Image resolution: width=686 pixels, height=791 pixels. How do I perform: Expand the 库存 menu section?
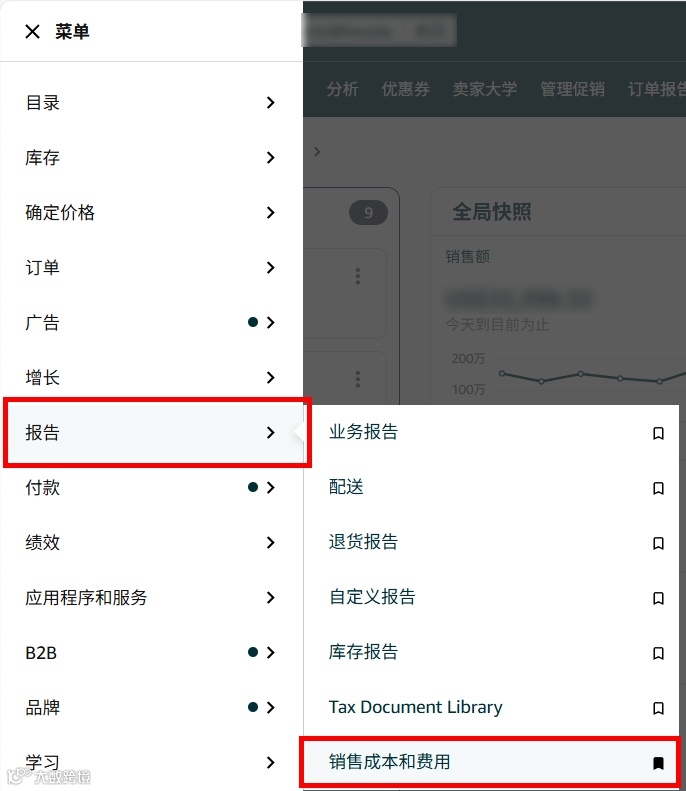coord(151,158)
